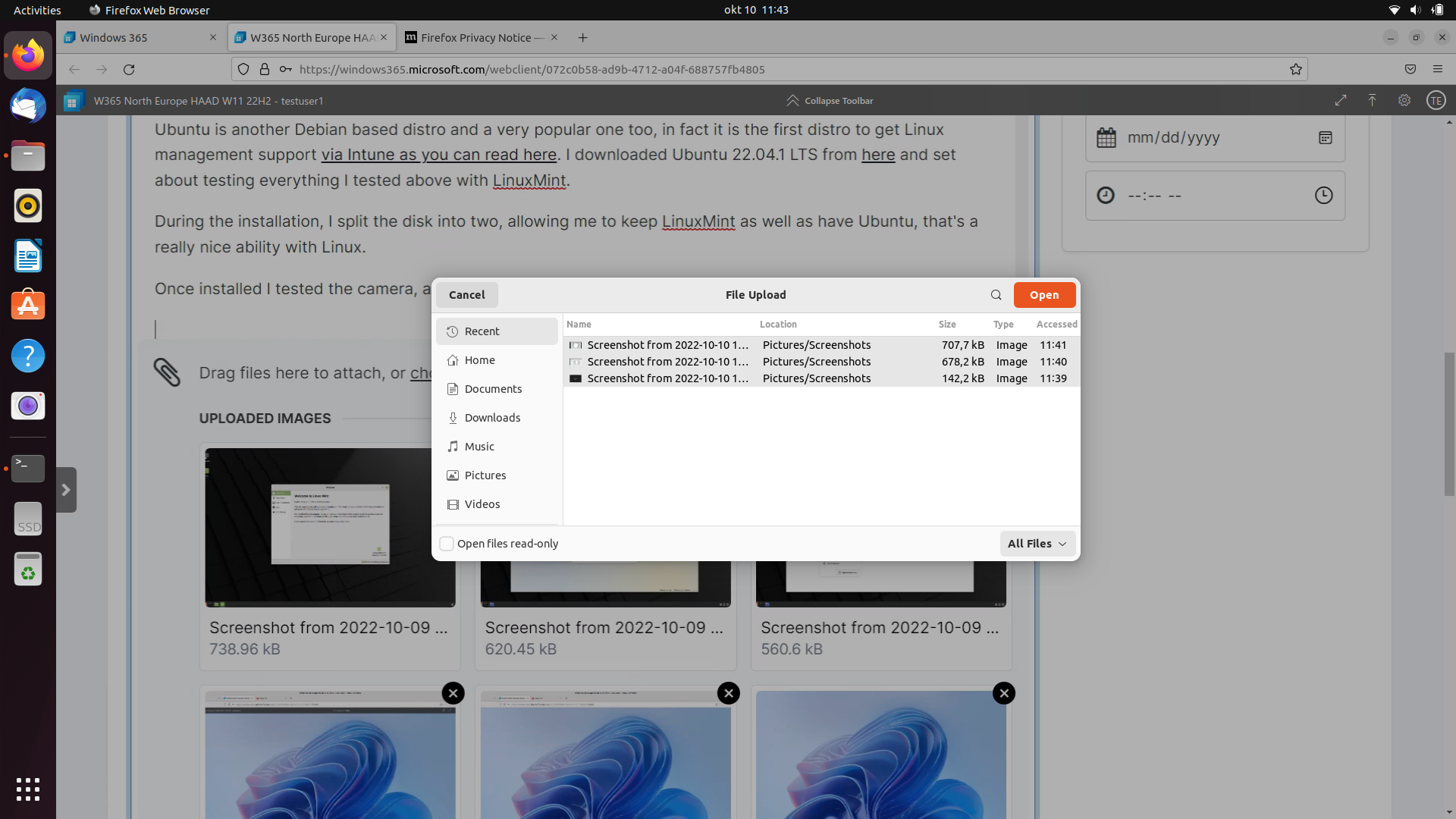Image resolution: width=1456 pixels, height=819 pixels.
Task: Select Videos in the file dialog sidebar
Action: coord(497,504)
